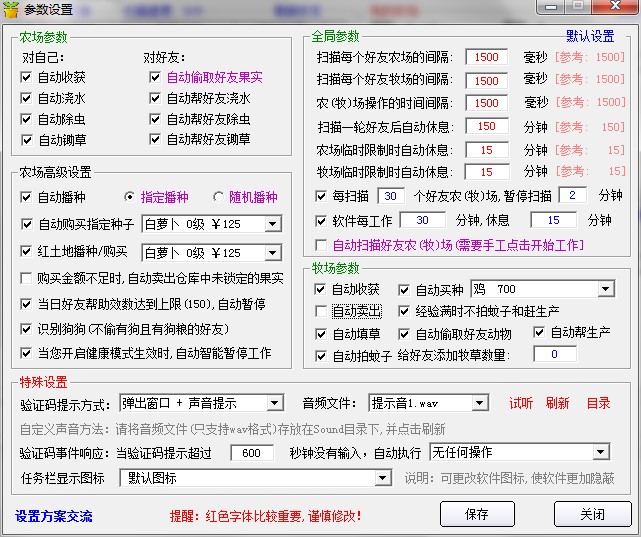Image resolution: width=641 pixels, height=537 pixels.
Task: Open the 鸡 700 animal dropdown
Action: point(606,289)
